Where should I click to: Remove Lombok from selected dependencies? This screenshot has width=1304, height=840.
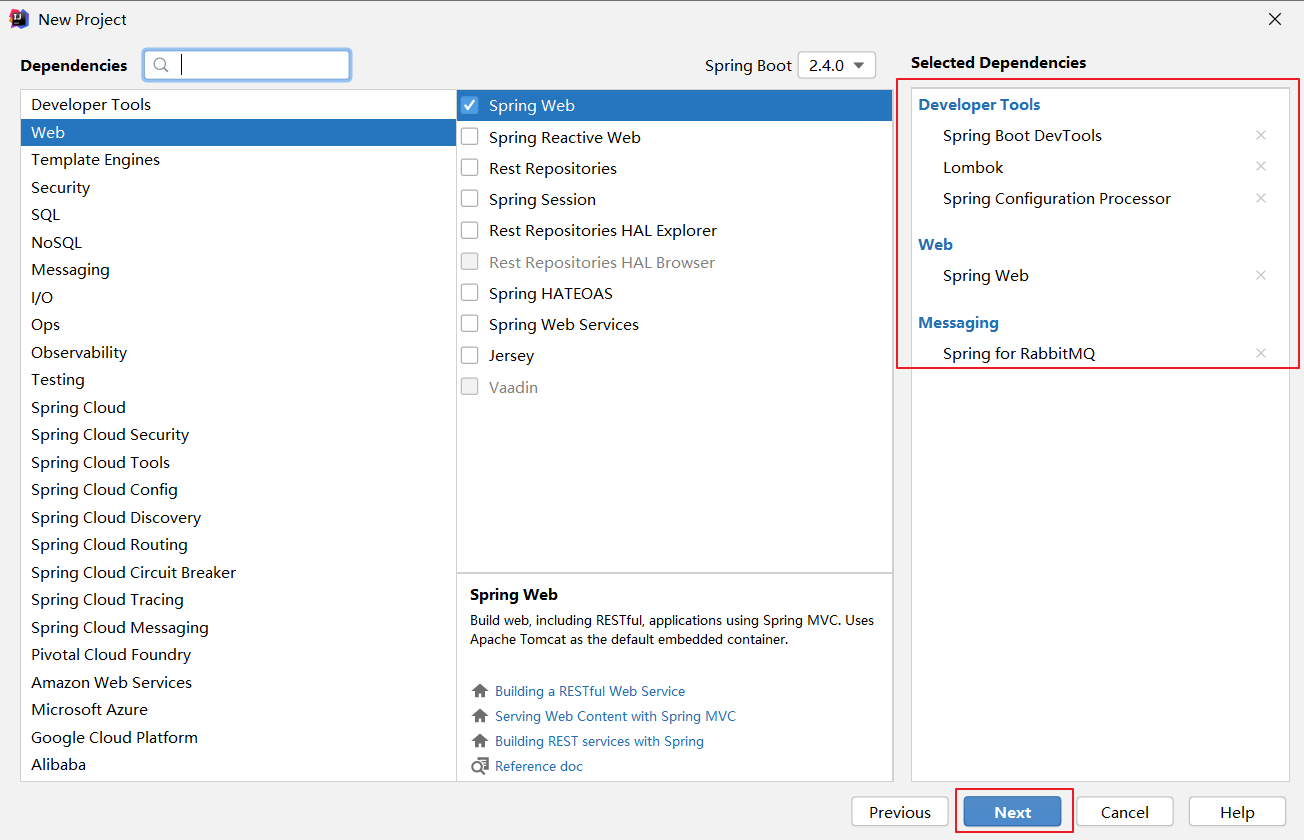pos(1261,166)
